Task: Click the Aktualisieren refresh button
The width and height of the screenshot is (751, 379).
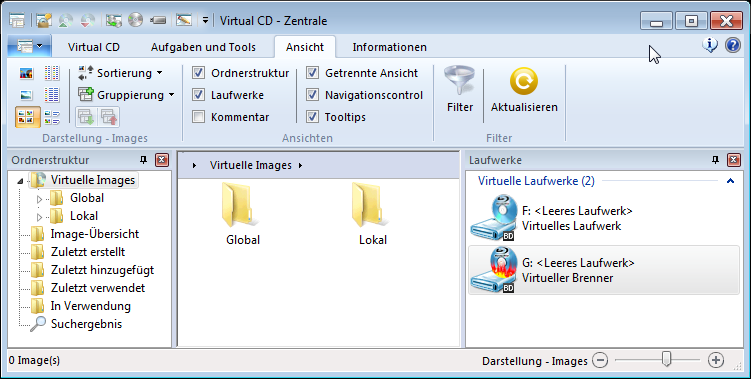Action: 524,90
